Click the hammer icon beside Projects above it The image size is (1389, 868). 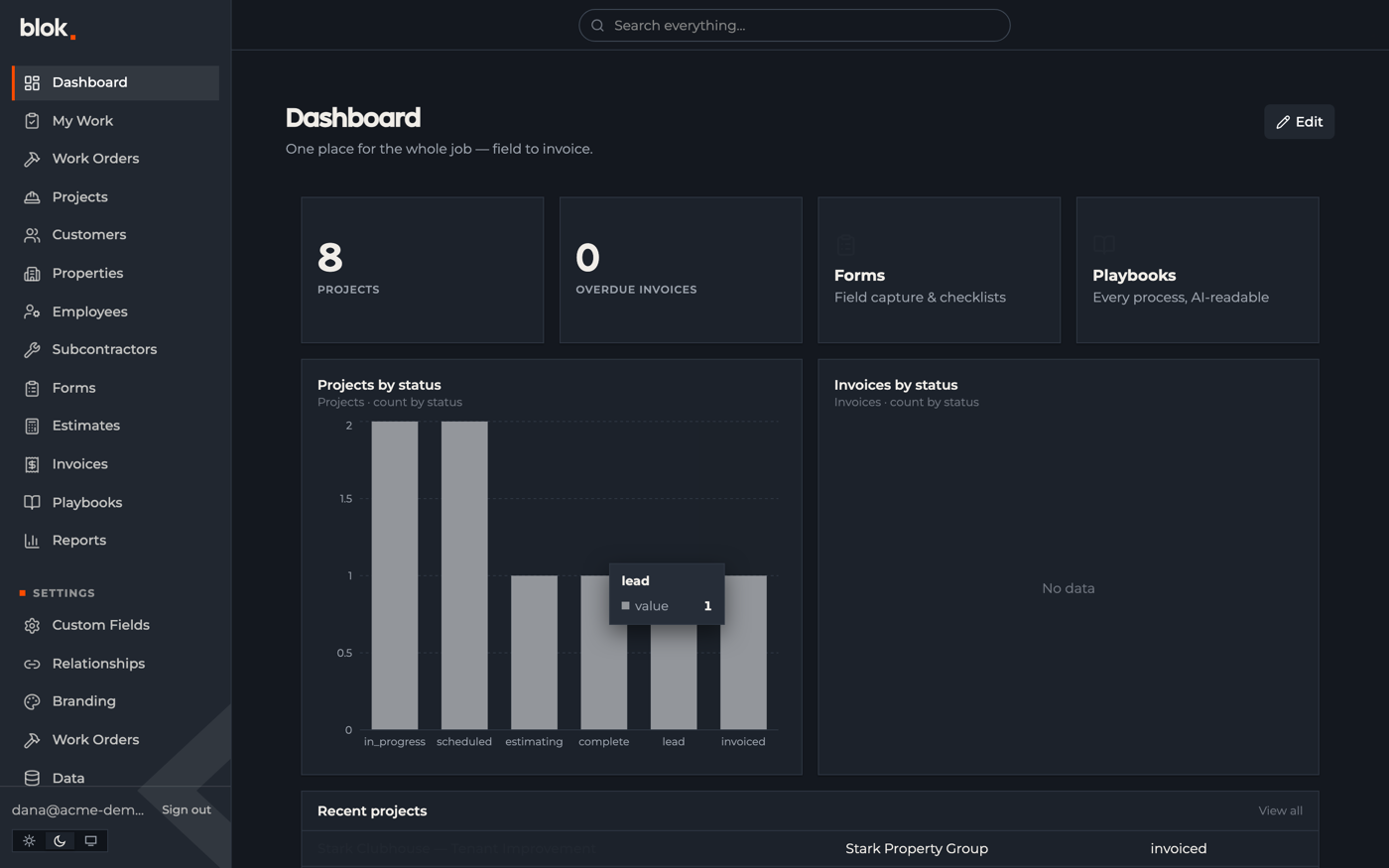(x=32, y=159)
